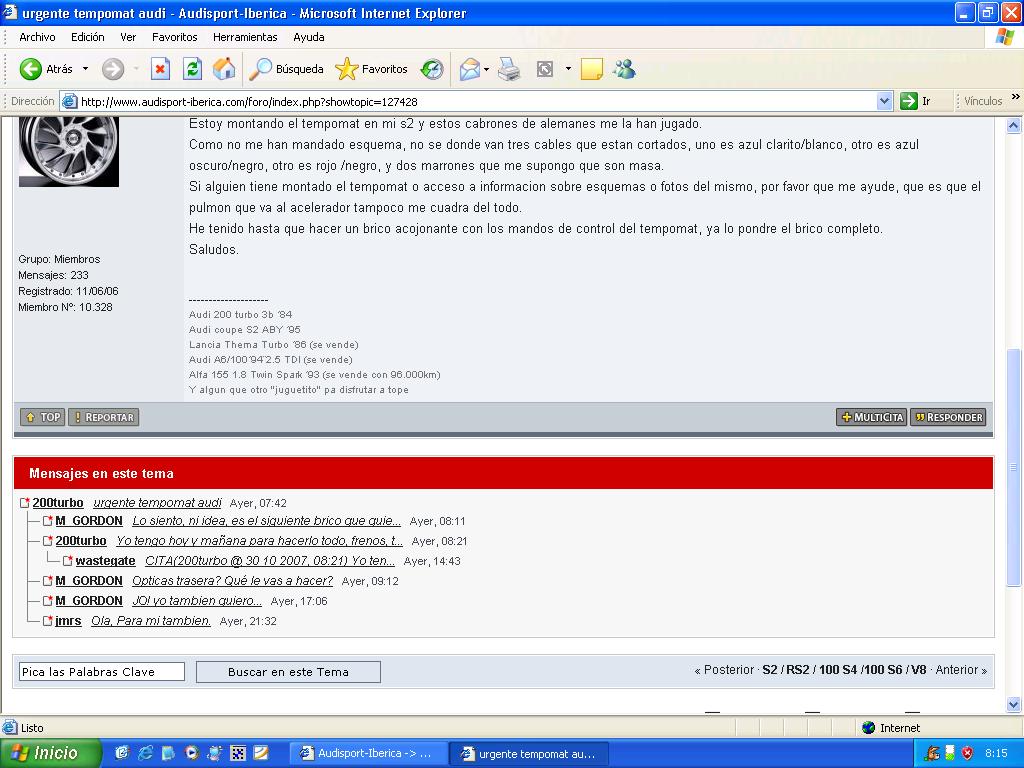Expand dropdown next to Edit icon

[568, 69]
